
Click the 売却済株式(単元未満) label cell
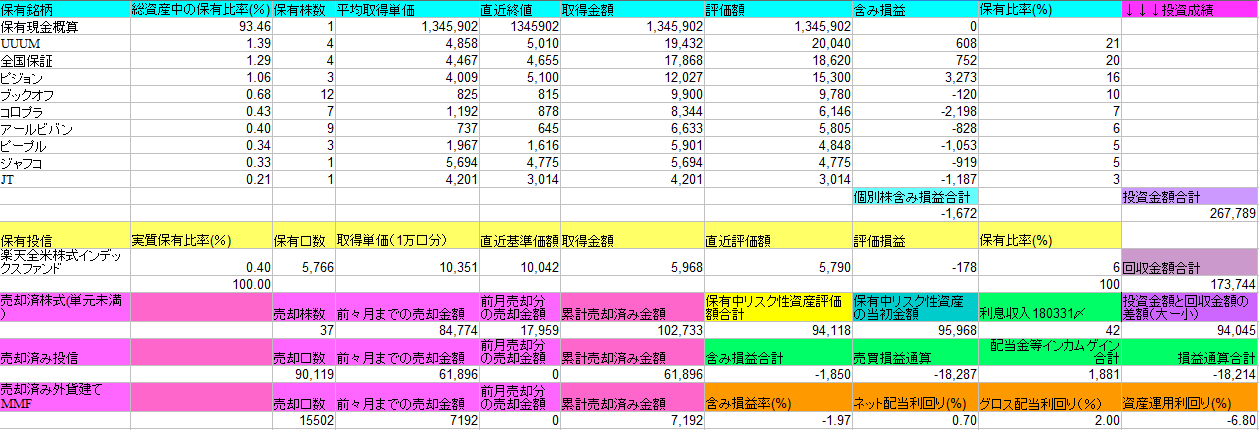coord(65,307)
